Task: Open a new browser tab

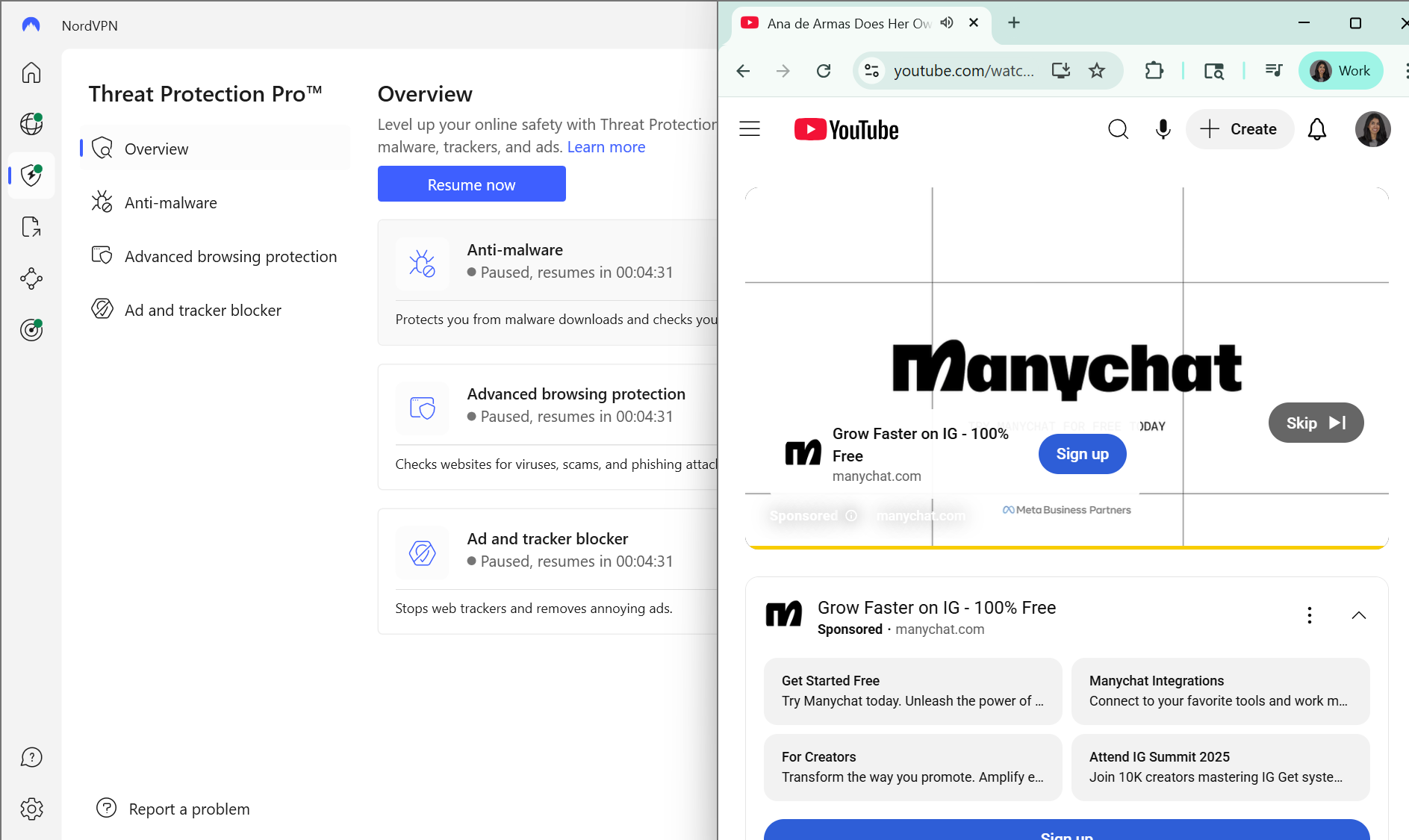Action: click(x=1014, y=23)
